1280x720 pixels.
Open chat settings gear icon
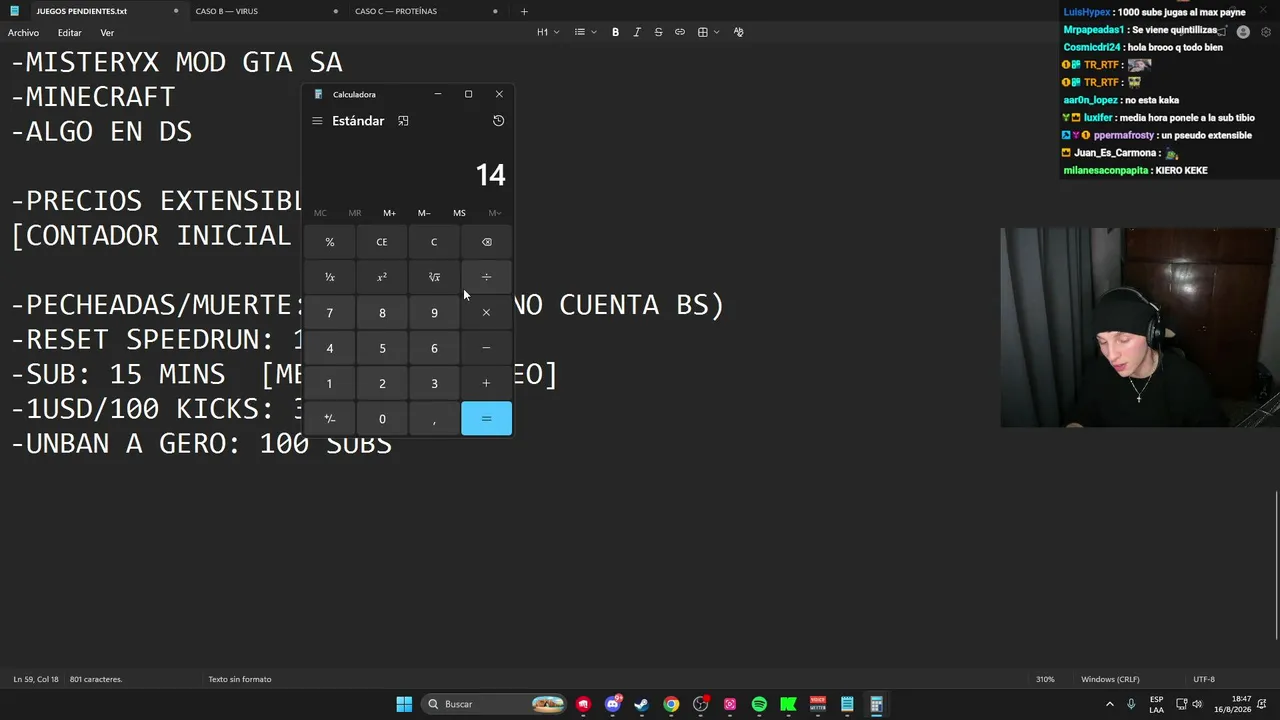click(x=1266, y=32)
